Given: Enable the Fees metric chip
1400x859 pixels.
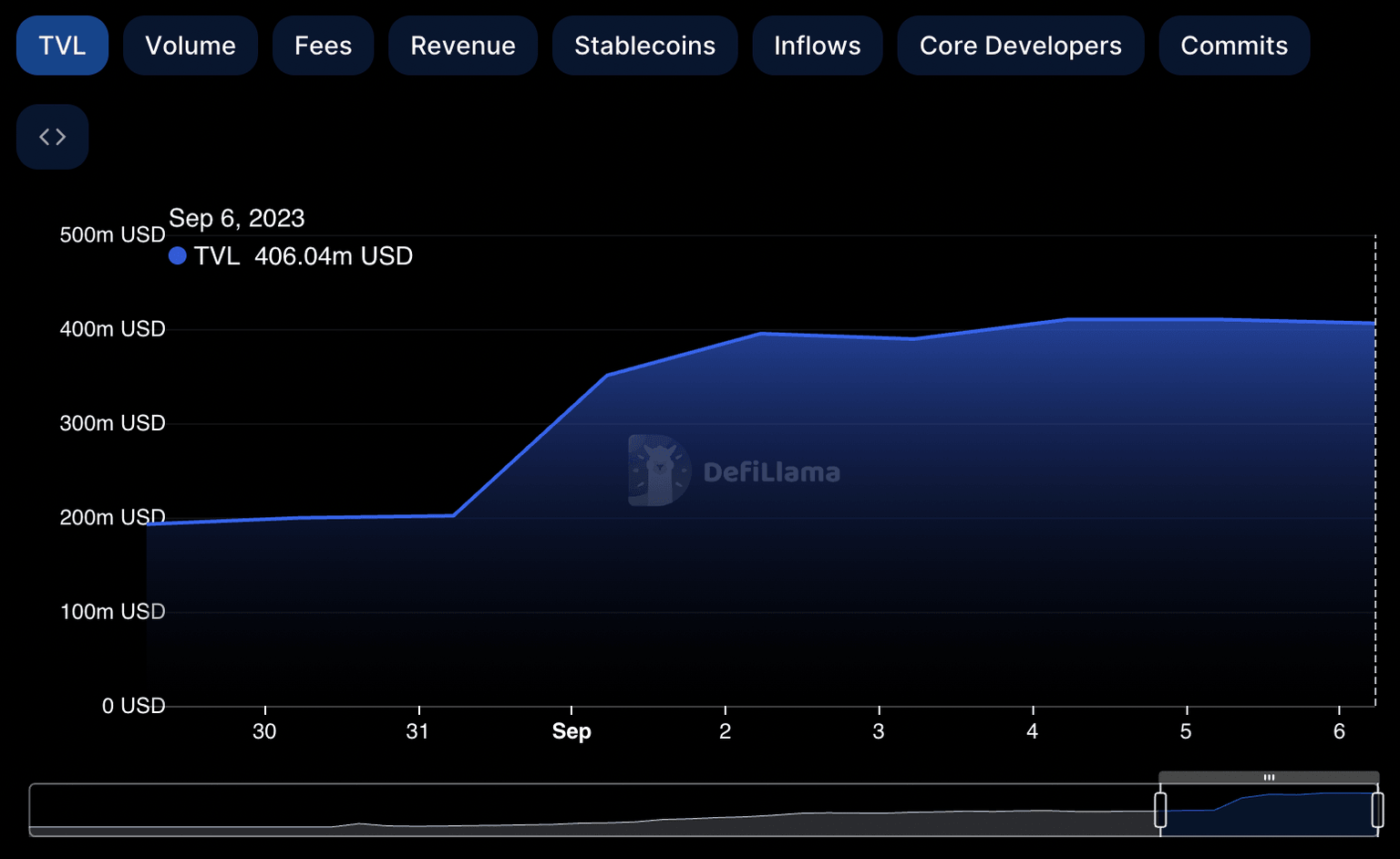Looking at the screenshot, I should coord(323,46).
